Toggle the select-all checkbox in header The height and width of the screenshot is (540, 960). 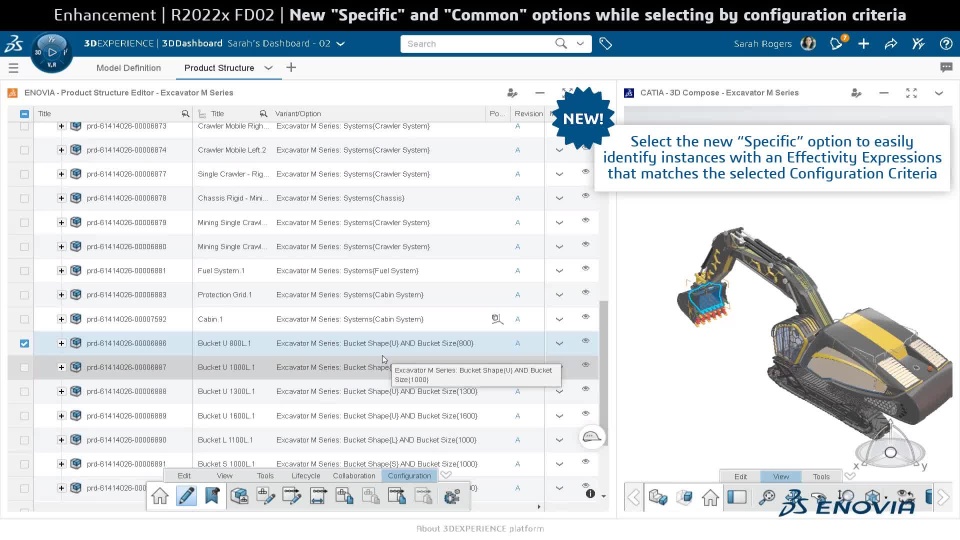pos(24,114)
